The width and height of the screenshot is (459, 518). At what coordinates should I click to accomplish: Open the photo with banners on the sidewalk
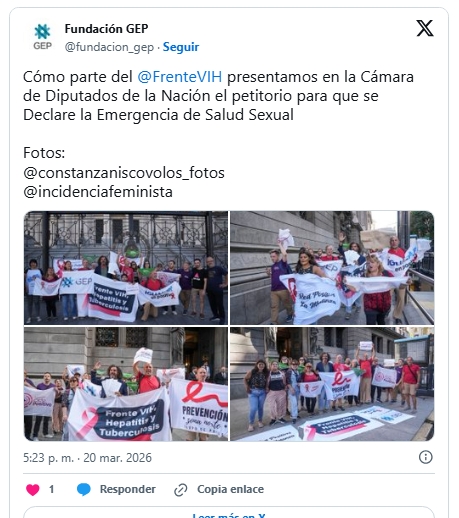pos(332,384)
